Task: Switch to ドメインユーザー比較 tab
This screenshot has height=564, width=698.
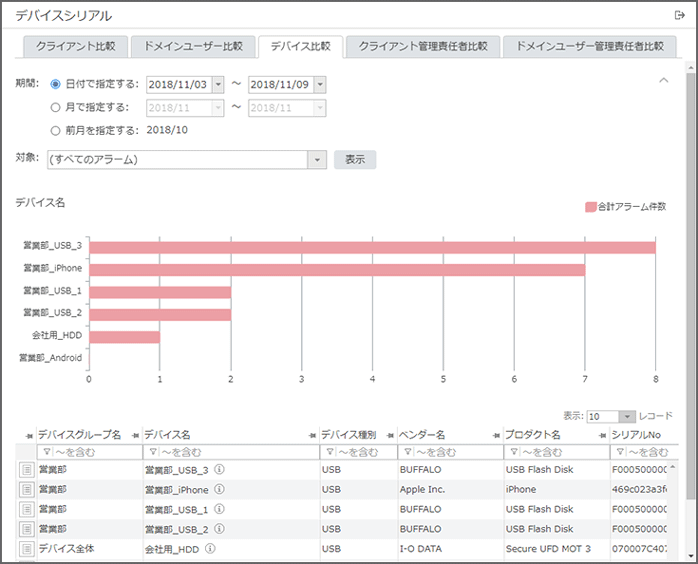Action: pos(193,46)
